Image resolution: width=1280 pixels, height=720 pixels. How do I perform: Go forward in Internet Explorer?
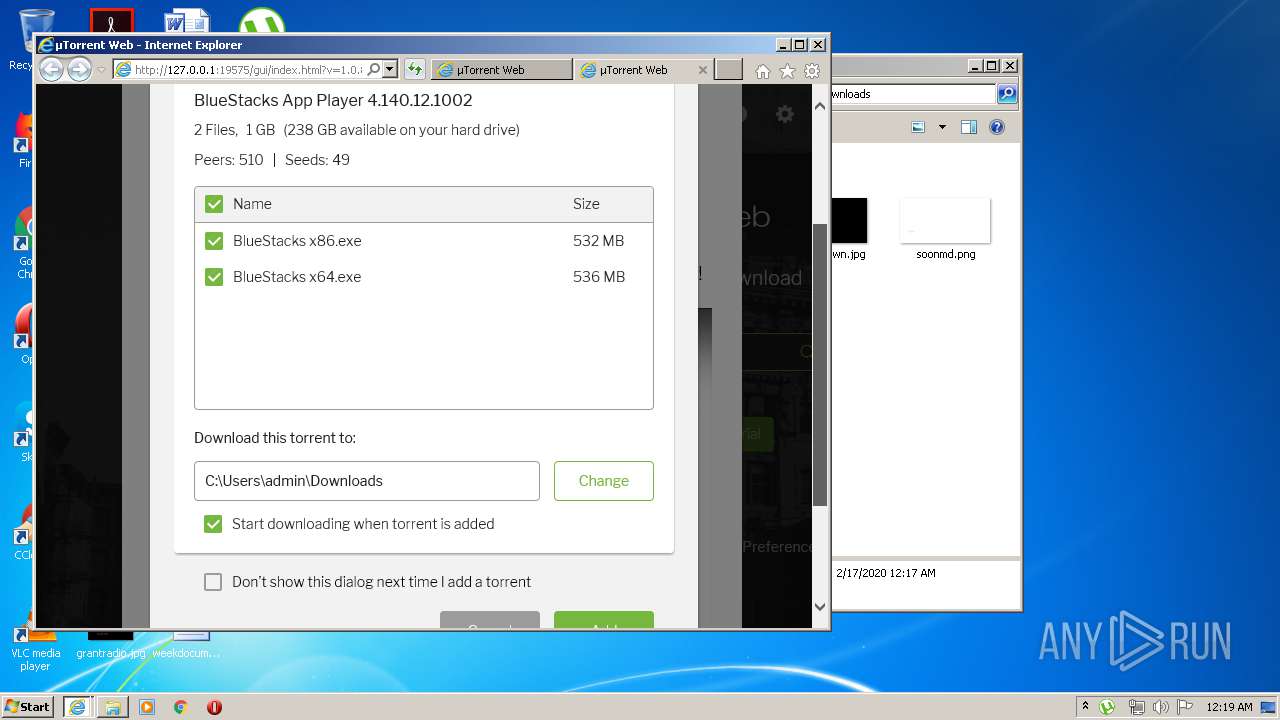[x=79, y=69]
